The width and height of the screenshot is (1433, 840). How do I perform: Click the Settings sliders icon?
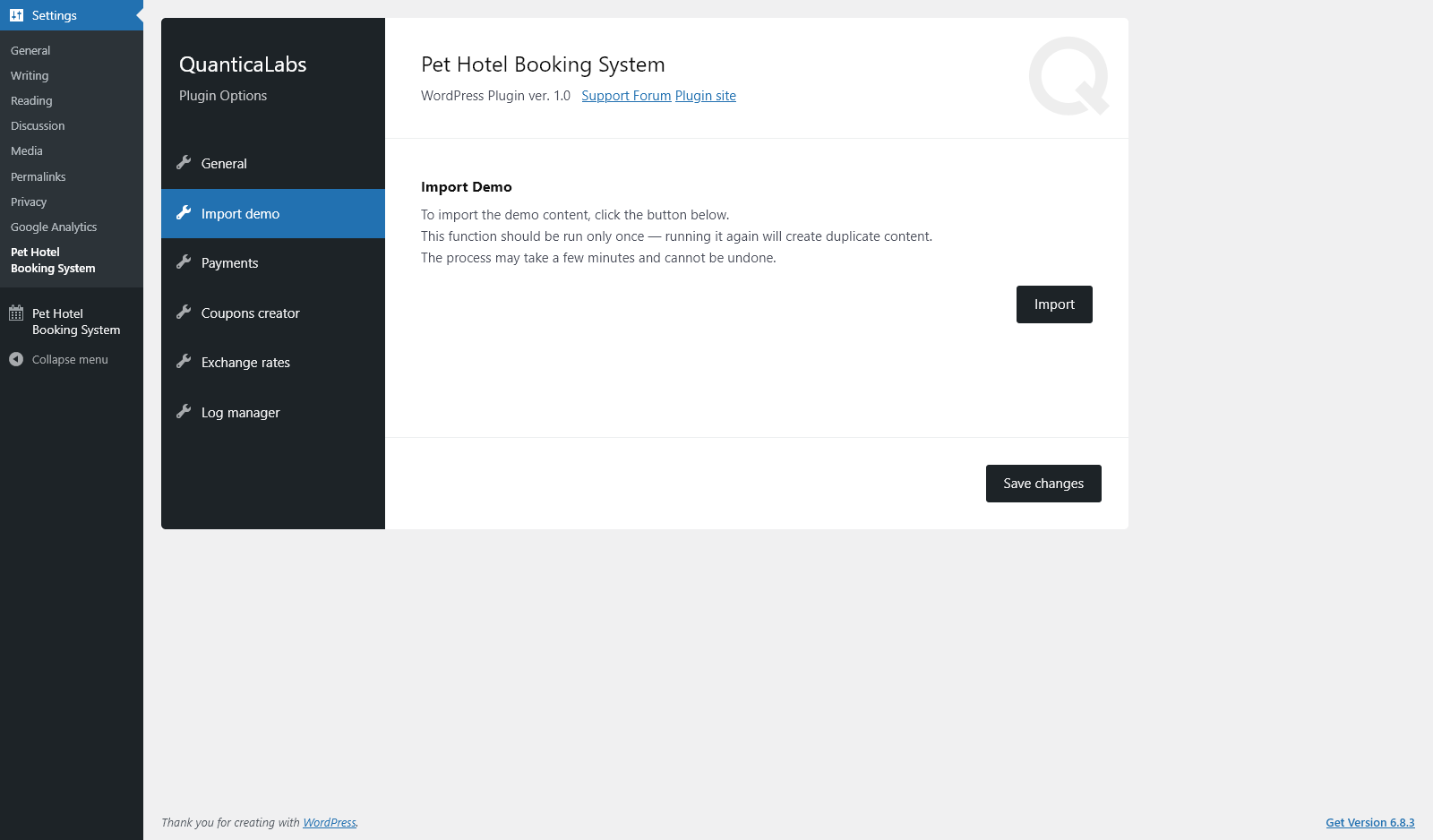point(16,15)
